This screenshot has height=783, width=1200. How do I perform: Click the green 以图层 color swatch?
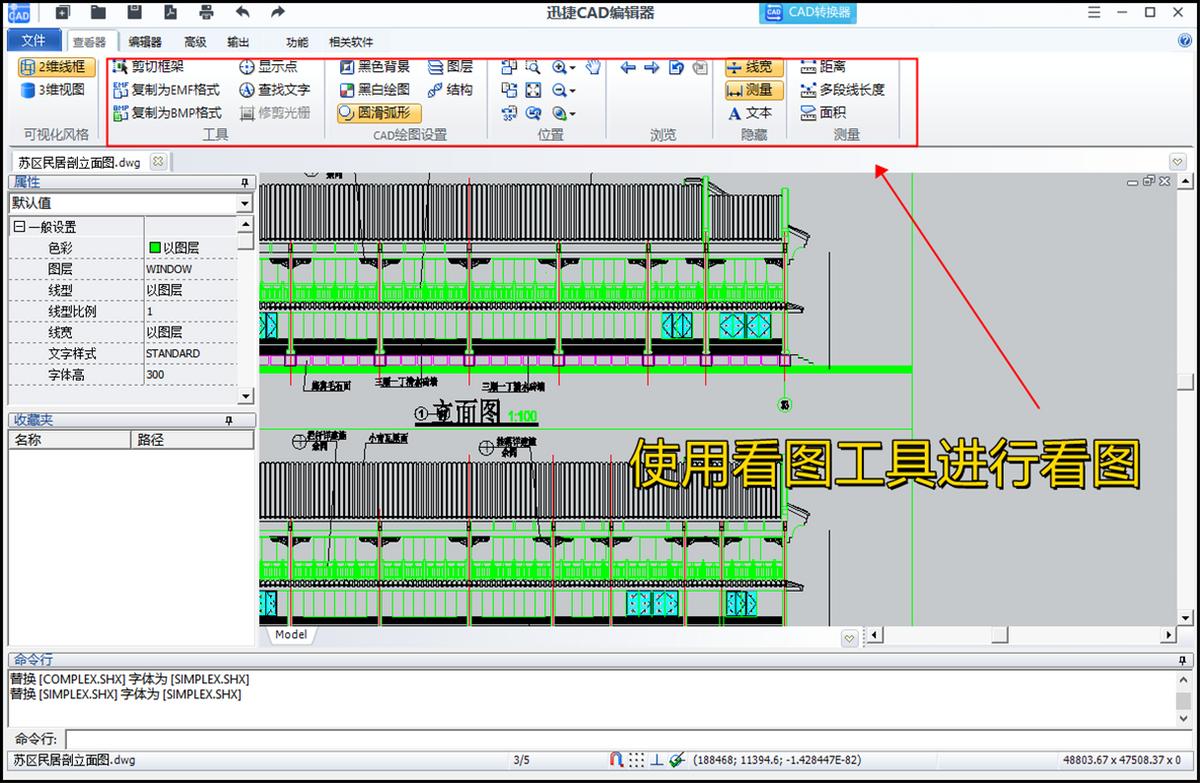tap(153, 247)
